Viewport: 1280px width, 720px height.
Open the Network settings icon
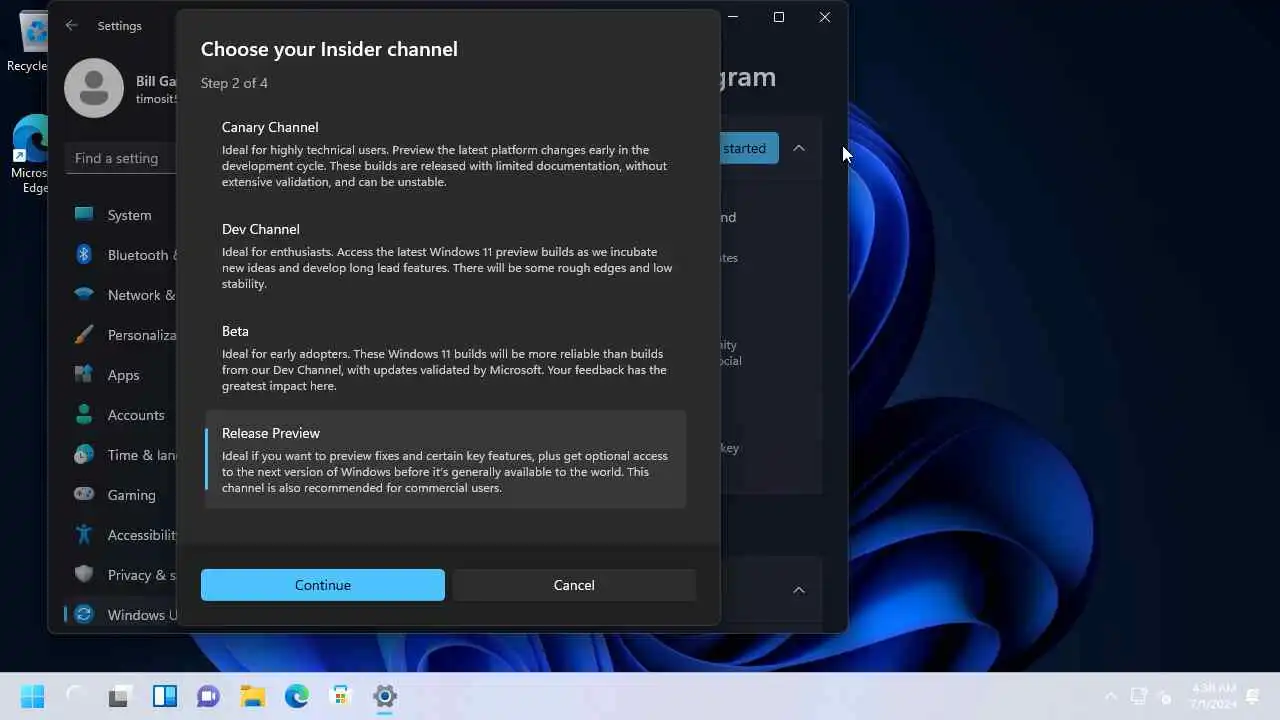point(84,295)
